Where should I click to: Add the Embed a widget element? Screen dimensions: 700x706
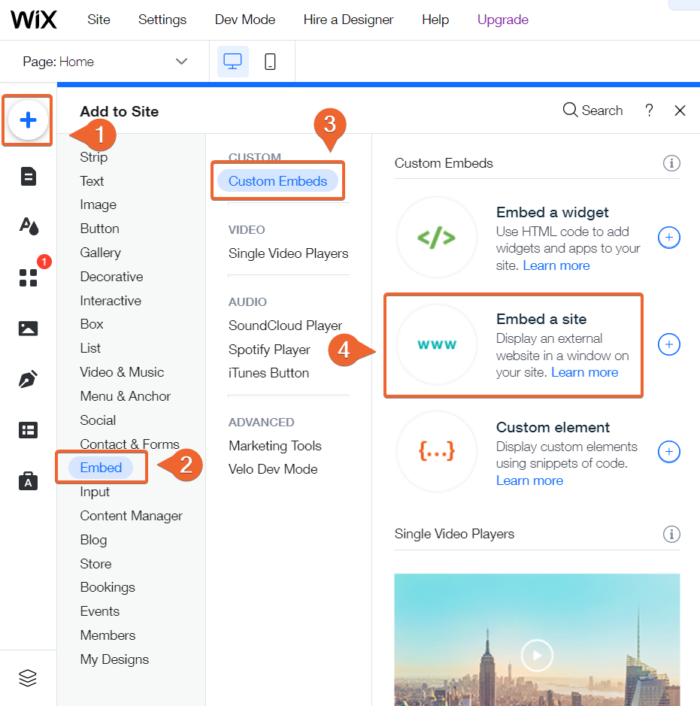(x=669, y=237)
